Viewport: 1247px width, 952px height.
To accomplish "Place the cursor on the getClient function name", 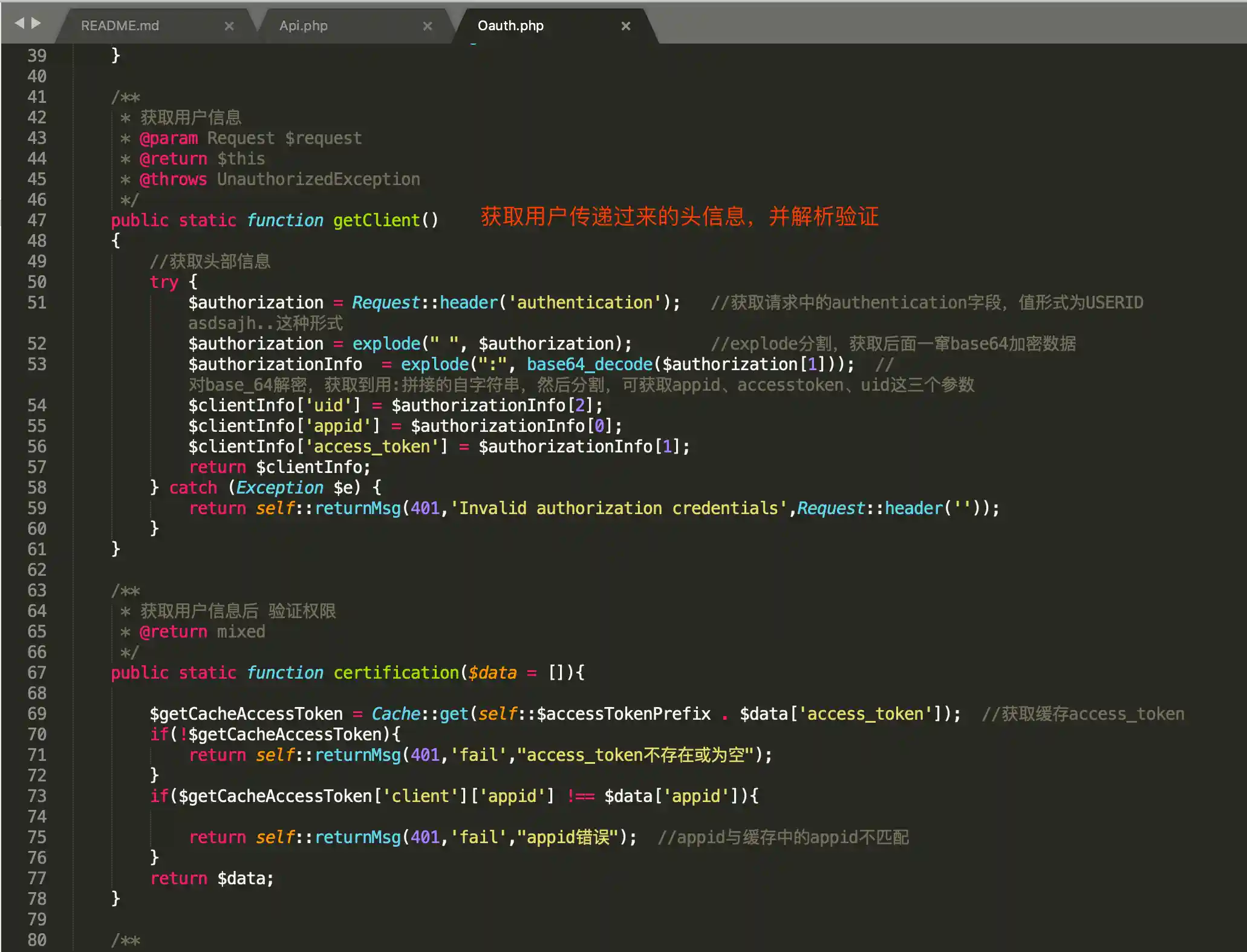I will click(376, 220).
